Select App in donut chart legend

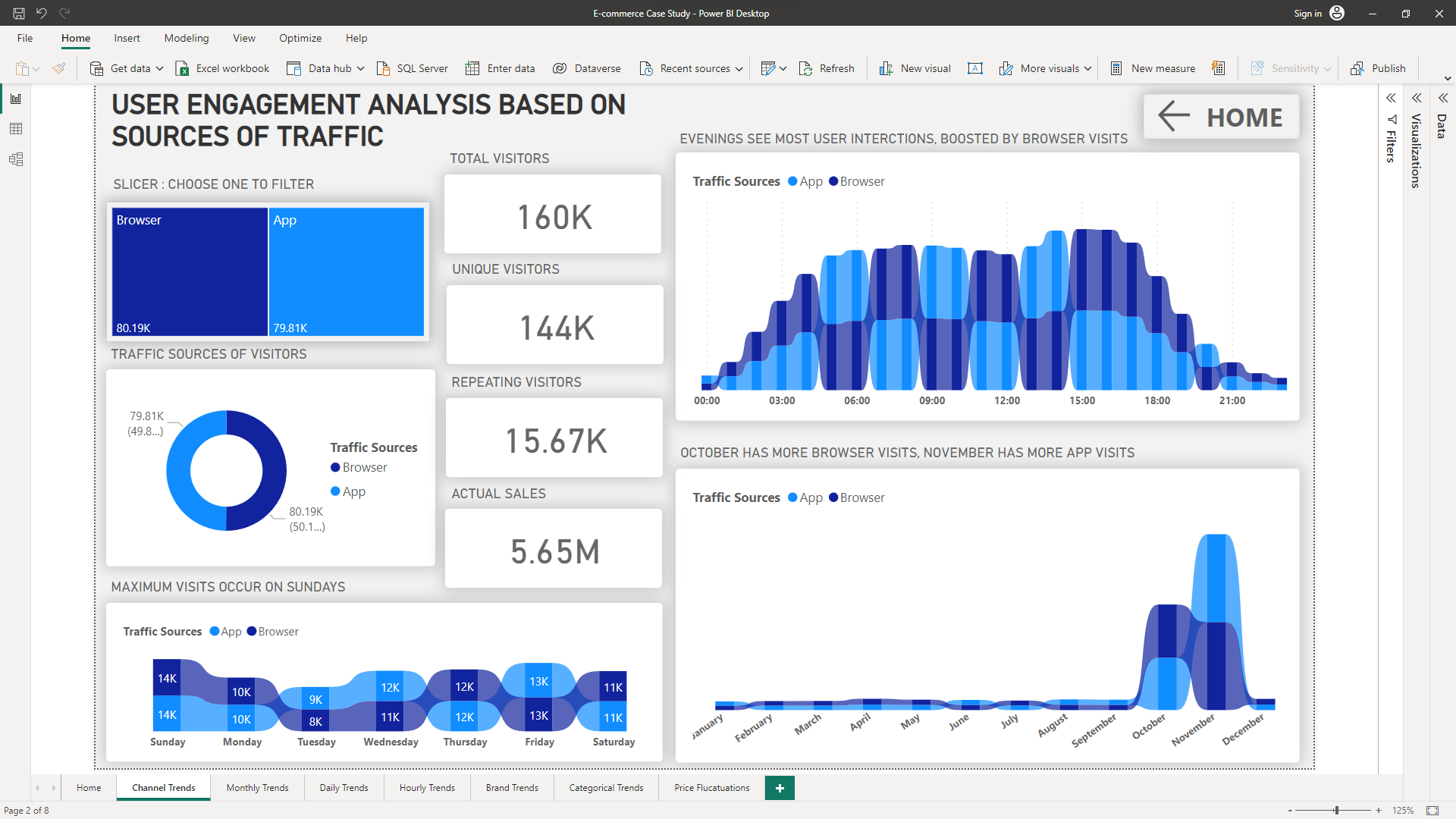(348, 491)
